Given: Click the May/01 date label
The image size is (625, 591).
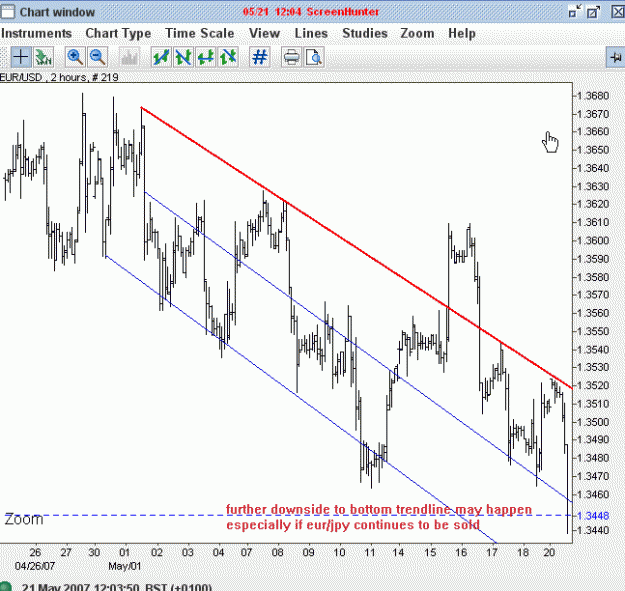Looking at the screenshot, I should click(125, 566).
